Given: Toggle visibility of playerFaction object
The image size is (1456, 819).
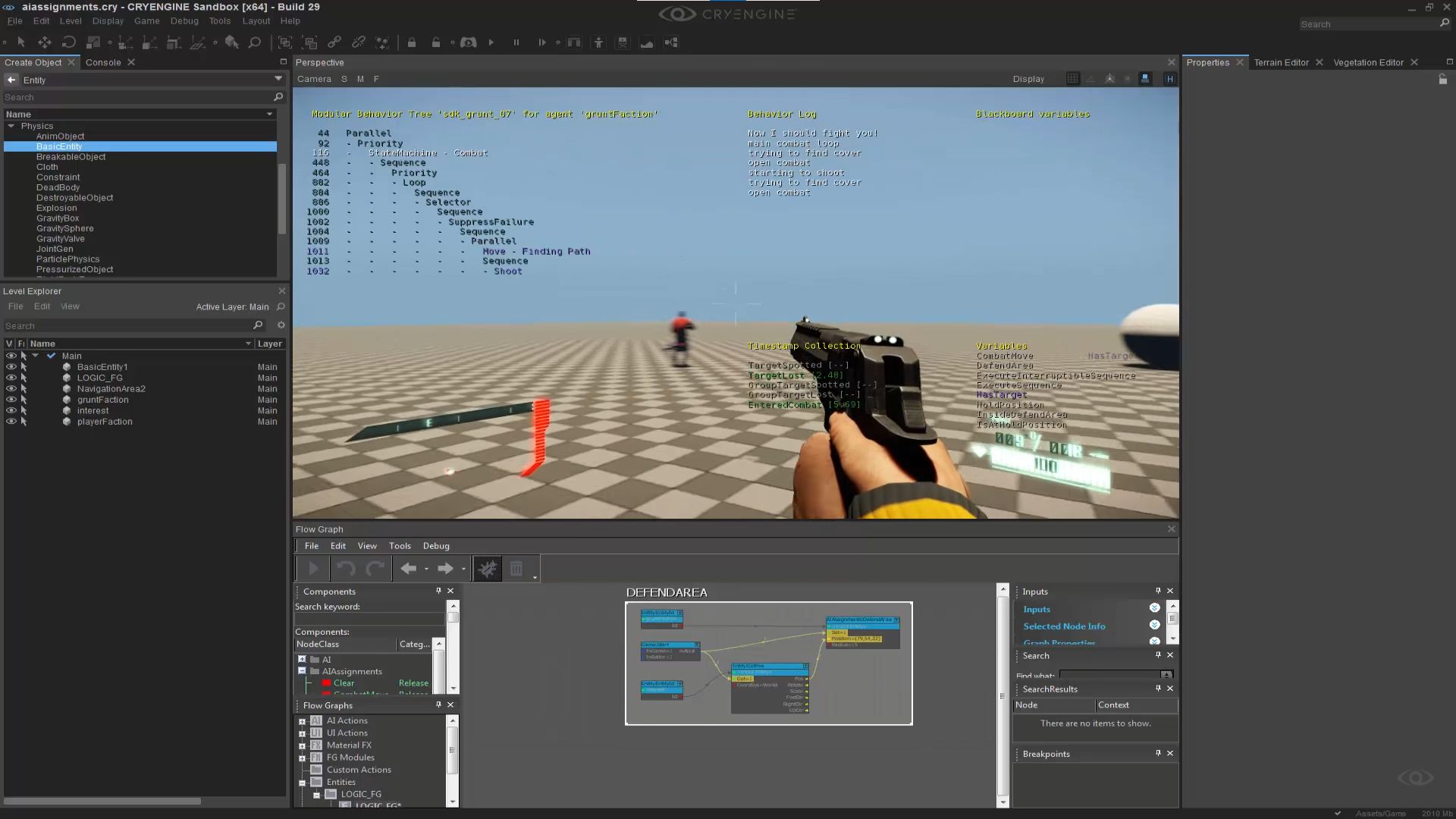Looking at the screenshot, I should [11, 422].
